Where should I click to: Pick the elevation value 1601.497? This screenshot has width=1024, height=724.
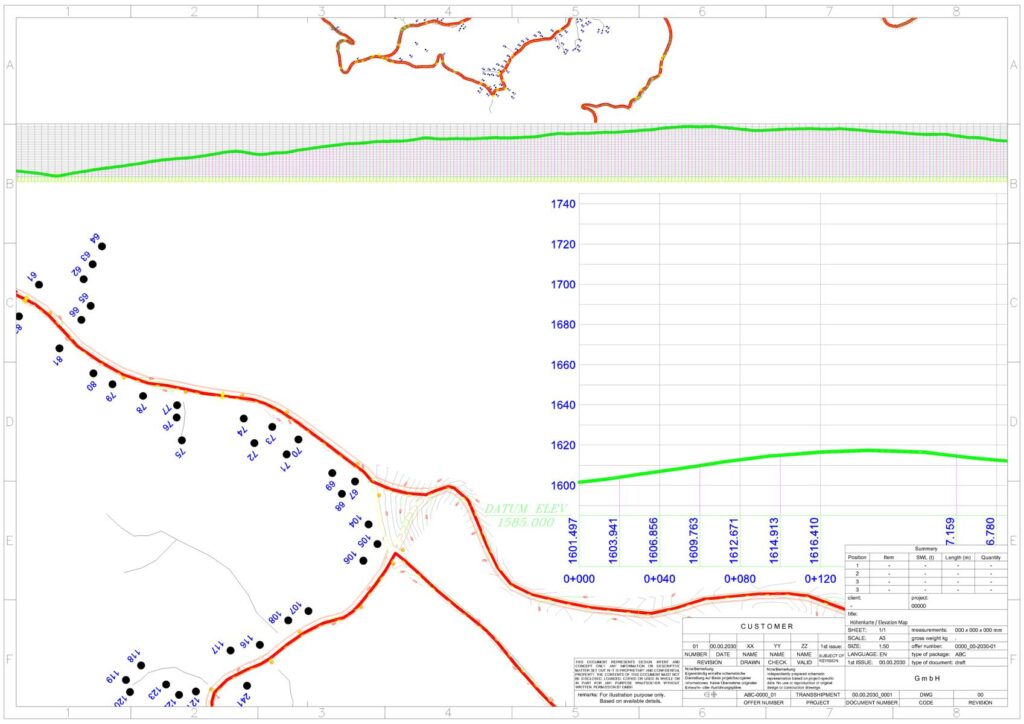pyautogui.click(x=573, y=541)
